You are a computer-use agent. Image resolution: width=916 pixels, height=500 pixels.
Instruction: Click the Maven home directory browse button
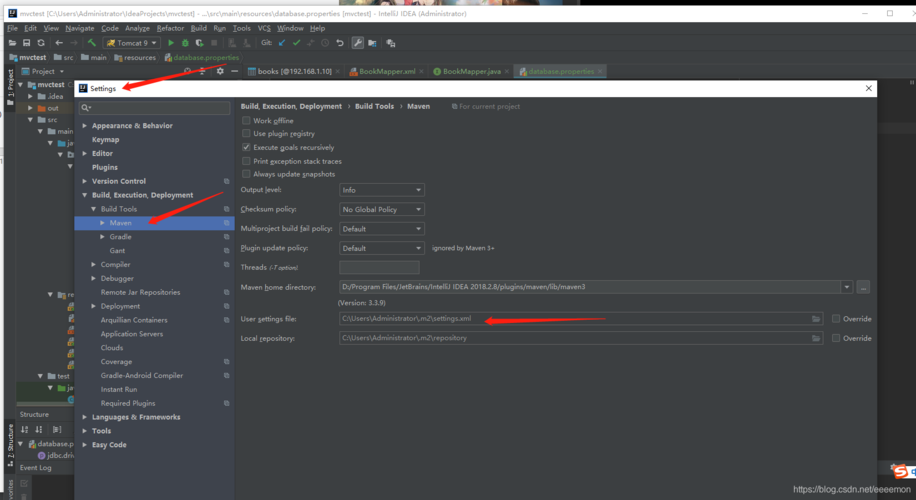coord(863,287)
